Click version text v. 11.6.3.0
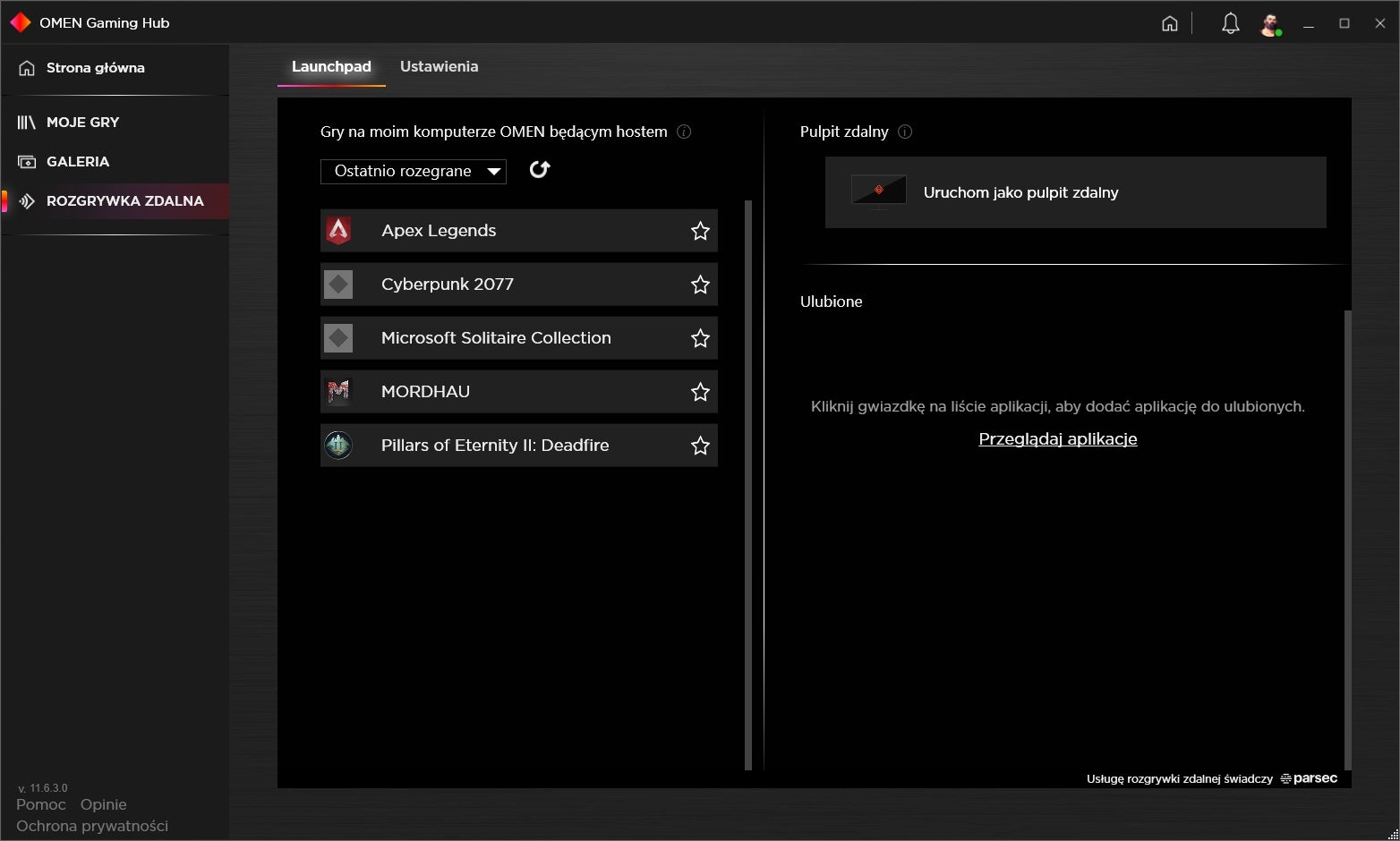 [x=43, y=788]
